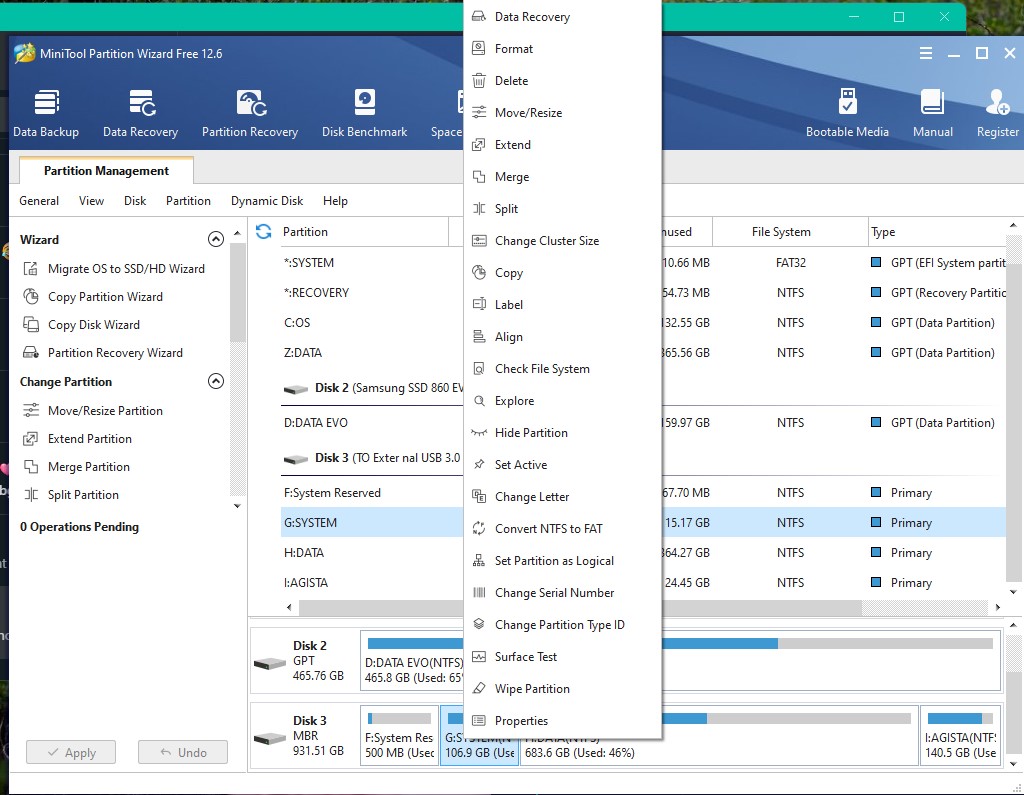This screenshot has width=1024, height=795.
Task: Choose Change Partition Type ID
Action: coord(562,625)
